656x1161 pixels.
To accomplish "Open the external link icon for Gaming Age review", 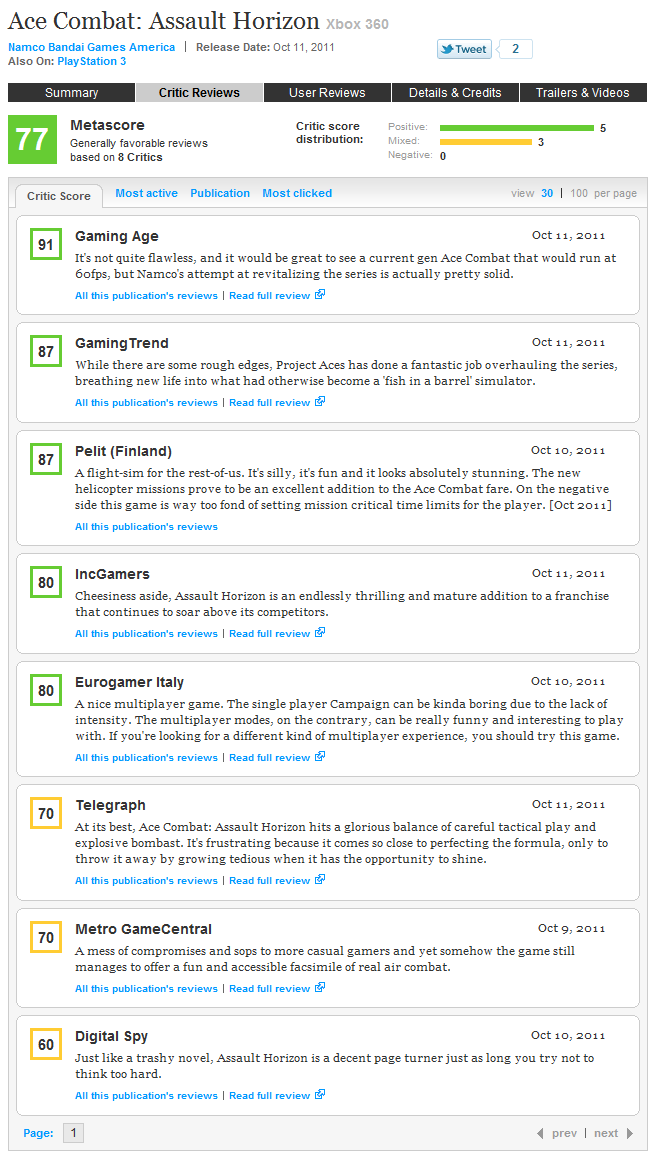I will [x=320, y=295].
